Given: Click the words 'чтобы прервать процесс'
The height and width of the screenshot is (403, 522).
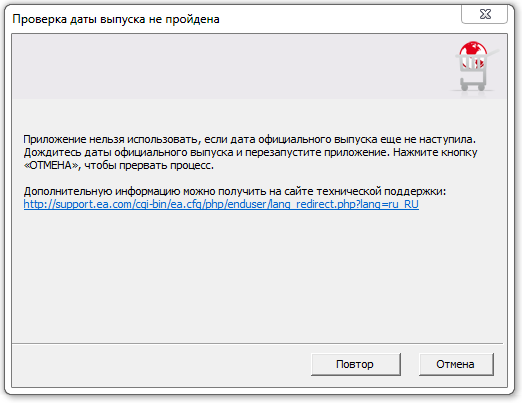Looking at the screenshot, I should click(x=149, y=165).
